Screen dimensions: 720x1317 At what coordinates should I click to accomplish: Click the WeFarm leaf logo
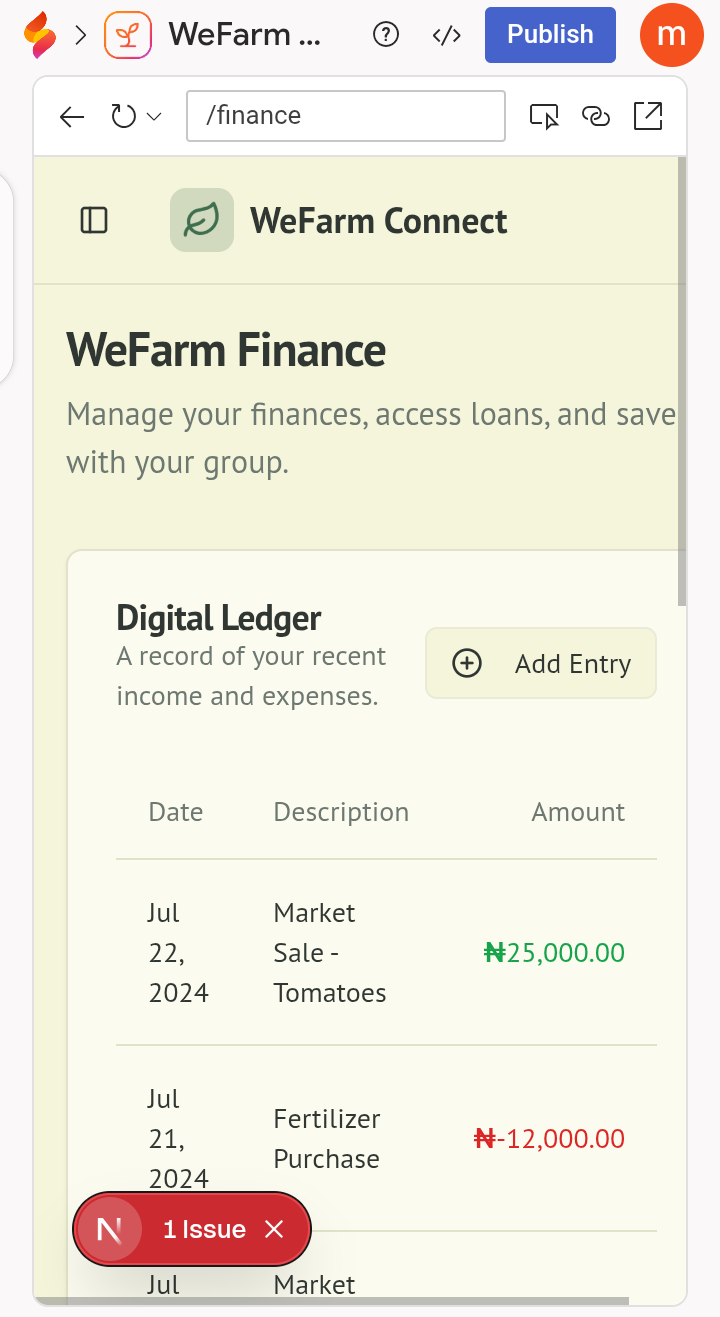point(202,220)
